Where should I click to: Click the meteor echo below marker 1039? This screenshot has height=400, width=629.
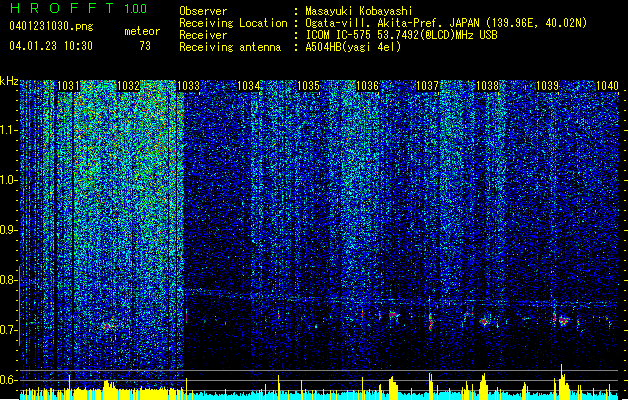tap(563, 320)
